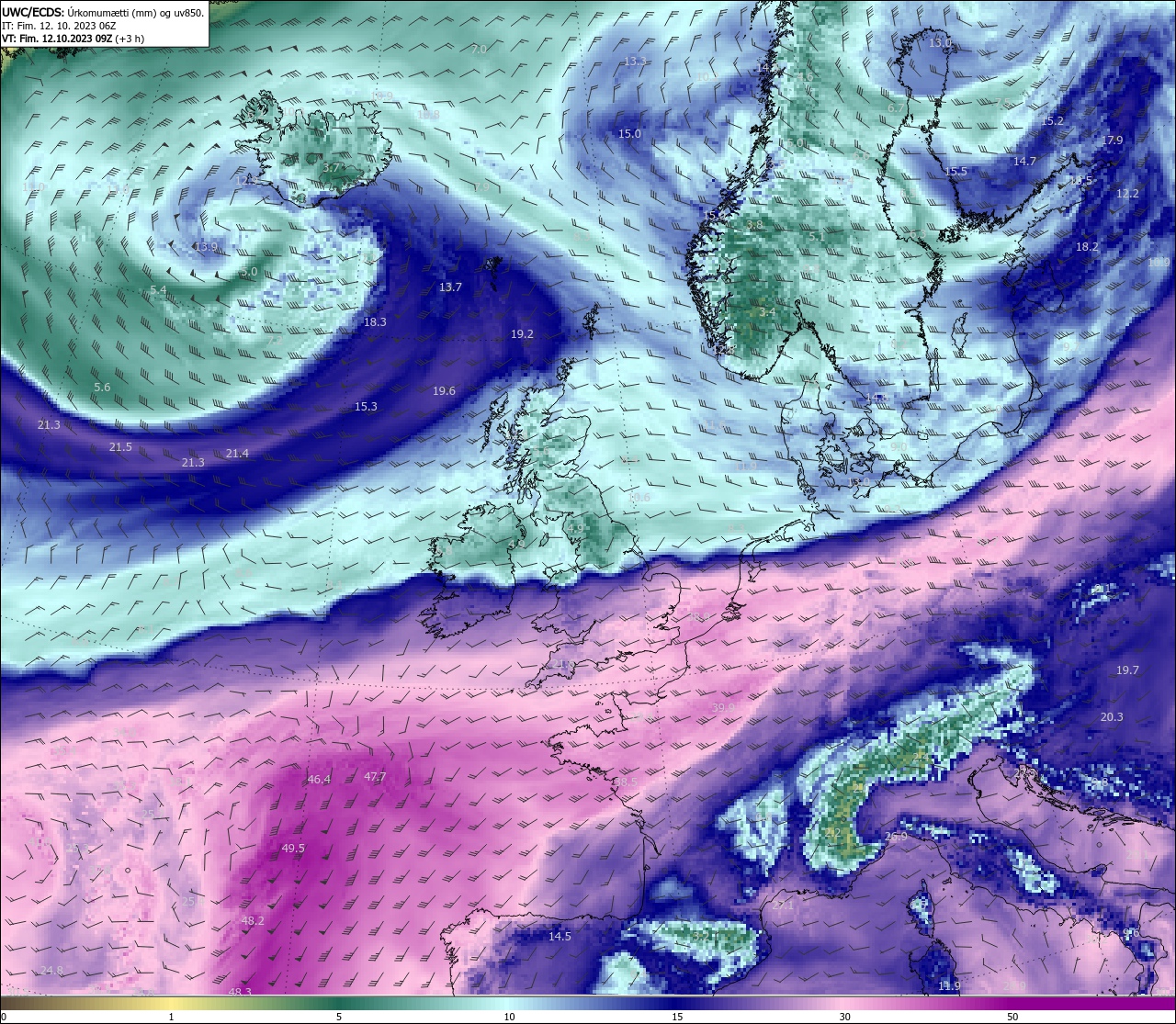Click the 18.2 value over the Baltic states
The width and height of the screenshot is (1176, 1024).
click(x=1087, y=247)
